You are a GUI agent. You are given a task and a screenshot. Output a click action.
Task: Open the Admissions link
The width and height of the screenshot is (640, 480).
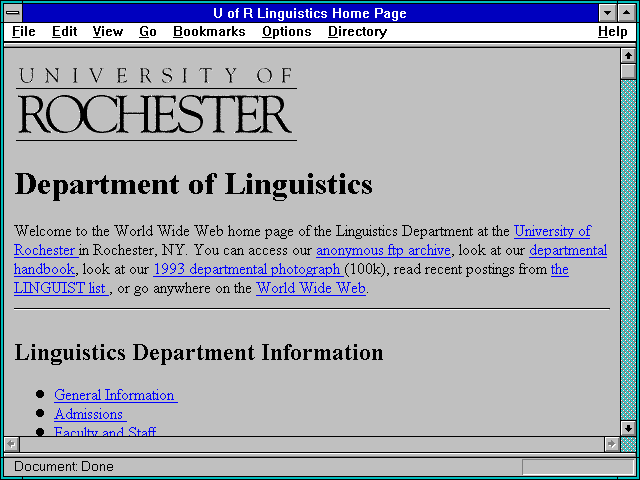pyautogui.click(x=90, y=414)
